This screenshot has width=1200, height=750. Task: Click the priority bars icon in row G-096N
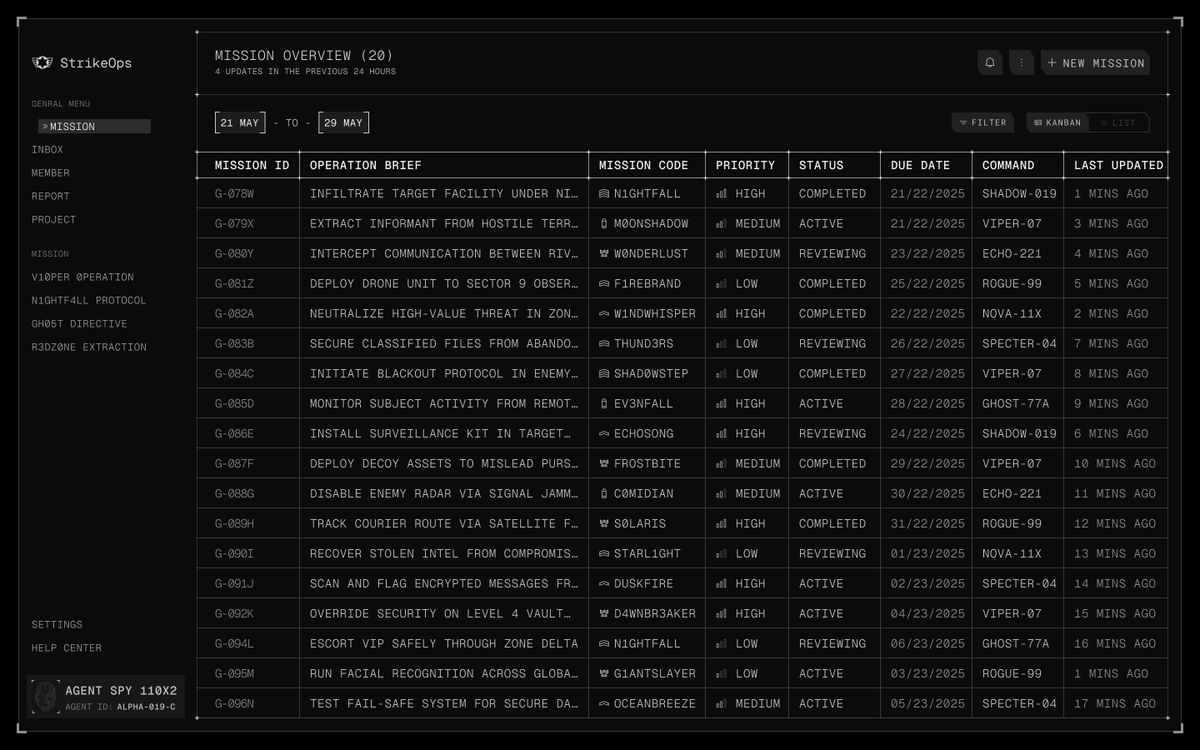[x=722, y=704]
